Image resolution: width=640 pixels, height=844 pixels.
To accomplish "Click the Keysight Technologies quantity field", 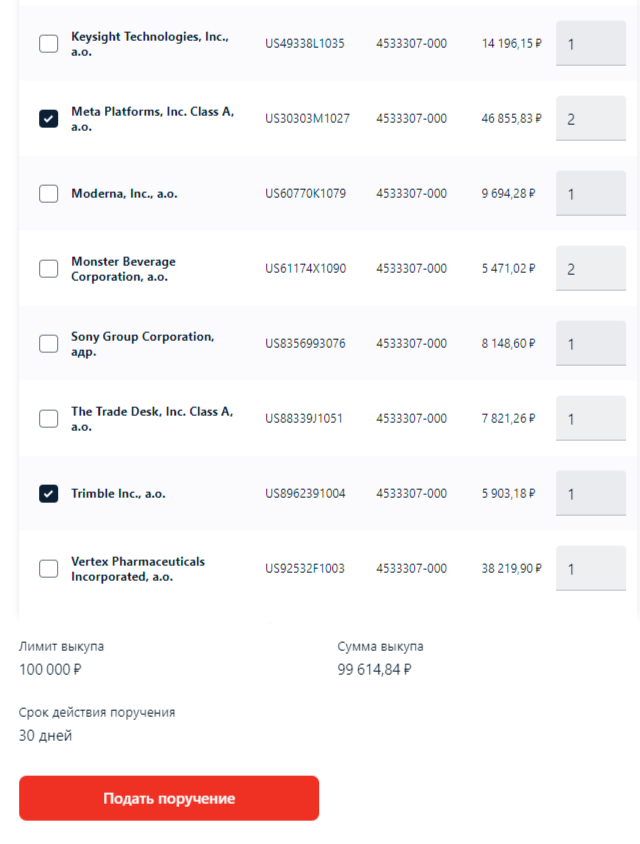I will [590, 44].
